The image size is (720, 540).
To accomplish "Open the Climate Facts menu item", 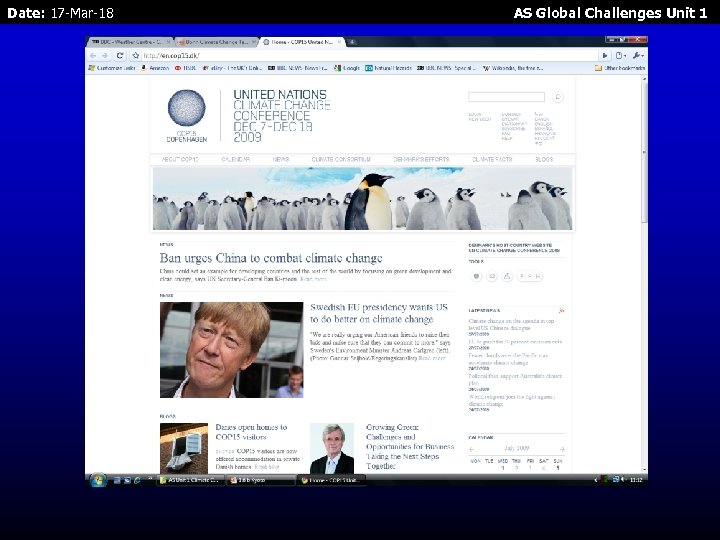I will point(492,159).
